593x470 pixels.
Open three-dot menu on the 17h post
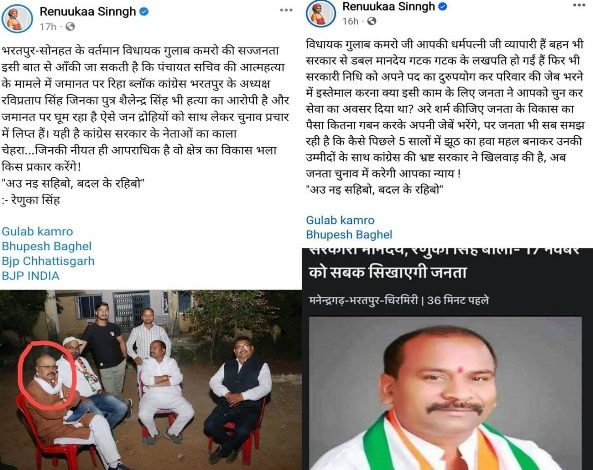286,10
